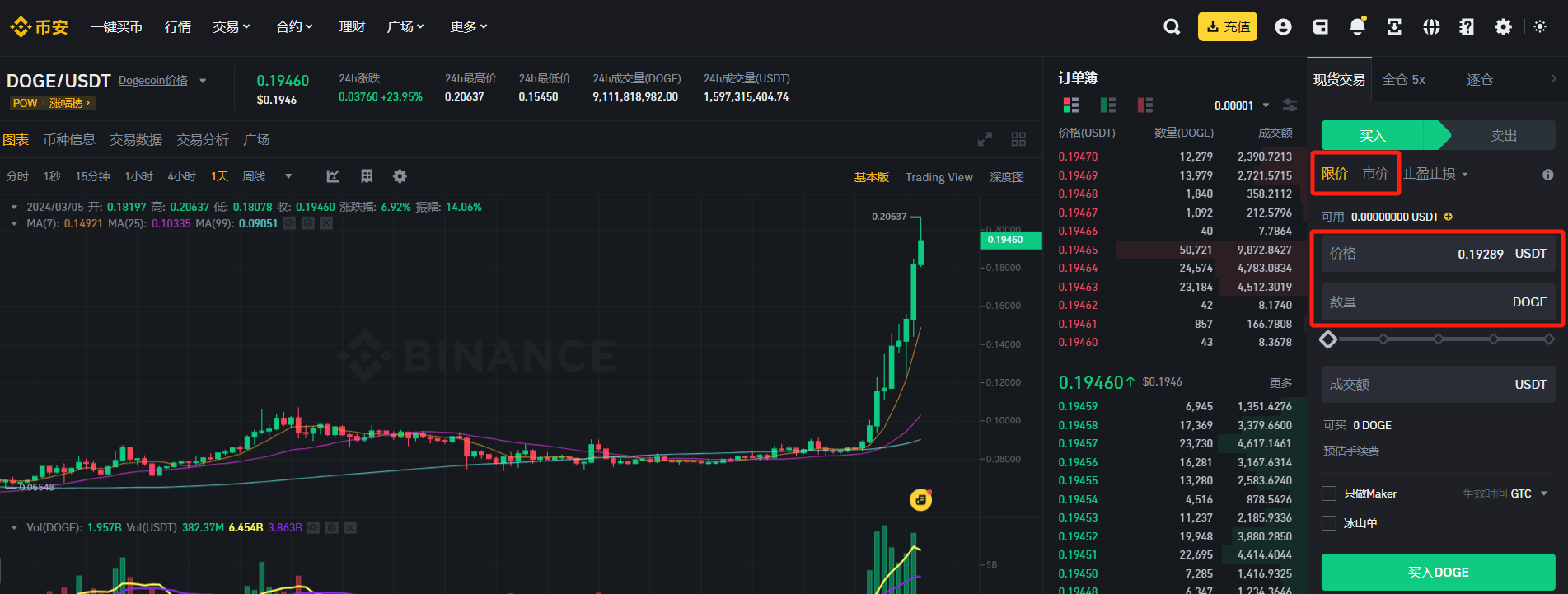
Task: Collapse the MA legend row arrow
Action: (x=14, y=223)
